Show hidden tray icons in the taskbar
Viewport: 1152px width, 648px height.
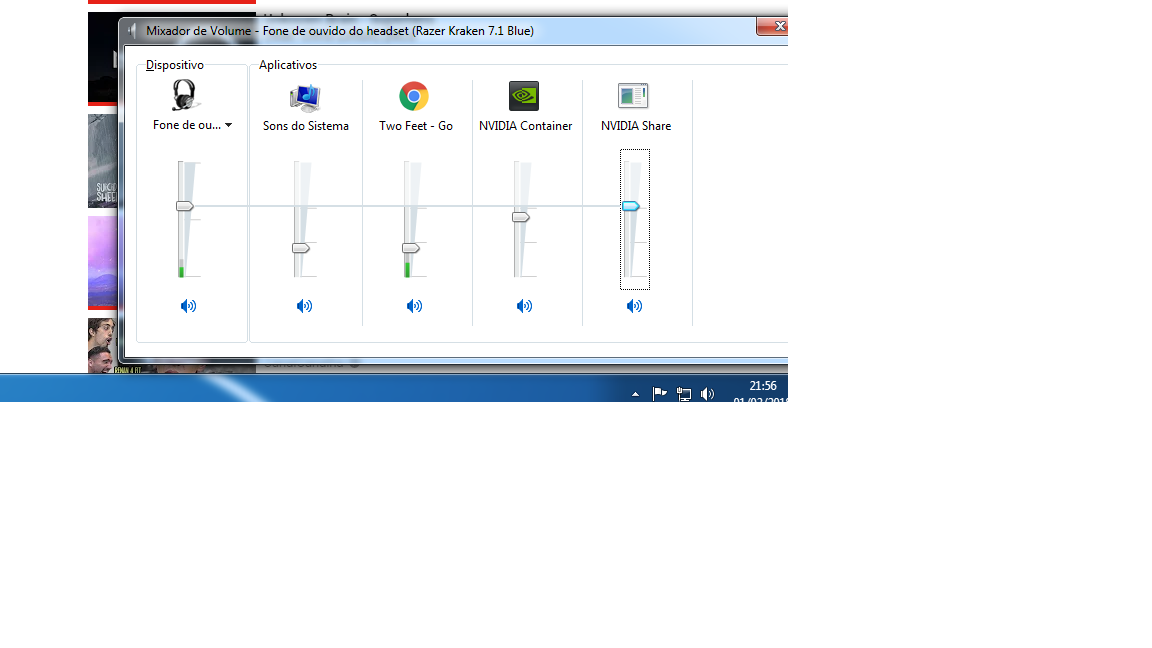pos(636,395)
